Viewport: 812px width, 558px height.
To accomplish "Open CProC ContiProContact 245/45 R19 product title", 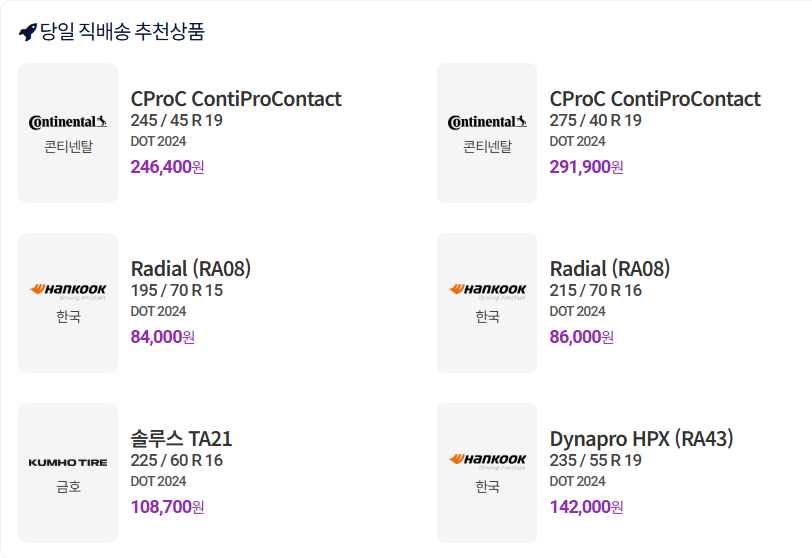I will point(236,99).
